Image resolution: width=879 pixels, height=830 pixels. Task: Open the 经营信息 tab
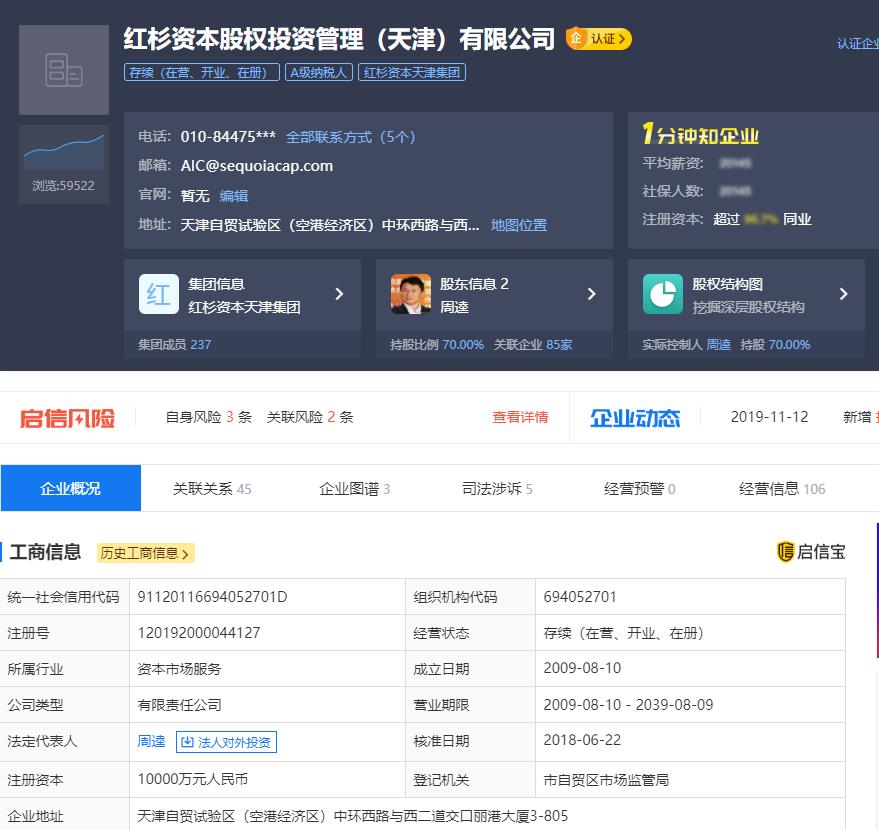782,489
